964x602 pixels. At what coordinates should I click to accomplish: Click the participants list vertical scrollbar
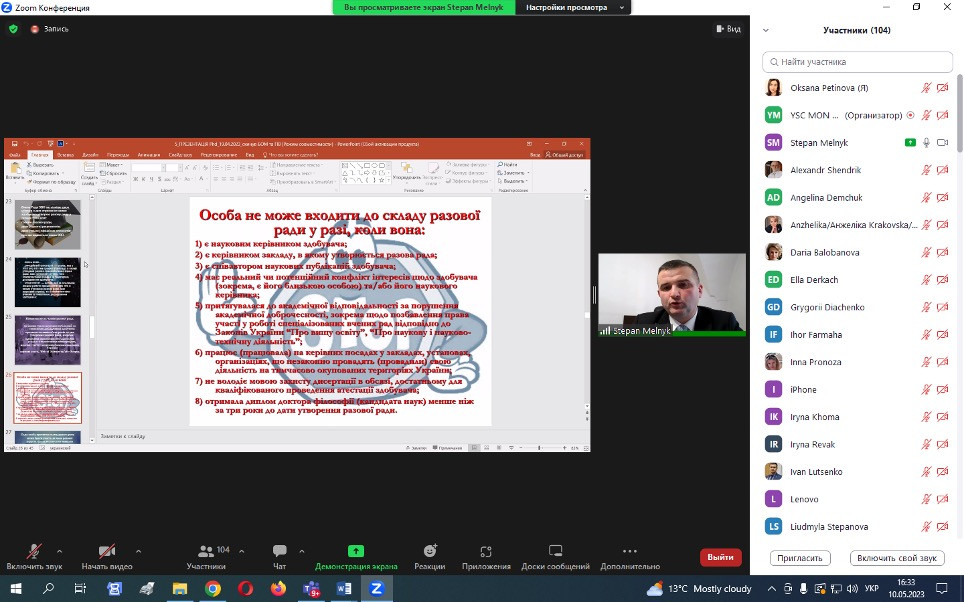(x=959, y=113)
